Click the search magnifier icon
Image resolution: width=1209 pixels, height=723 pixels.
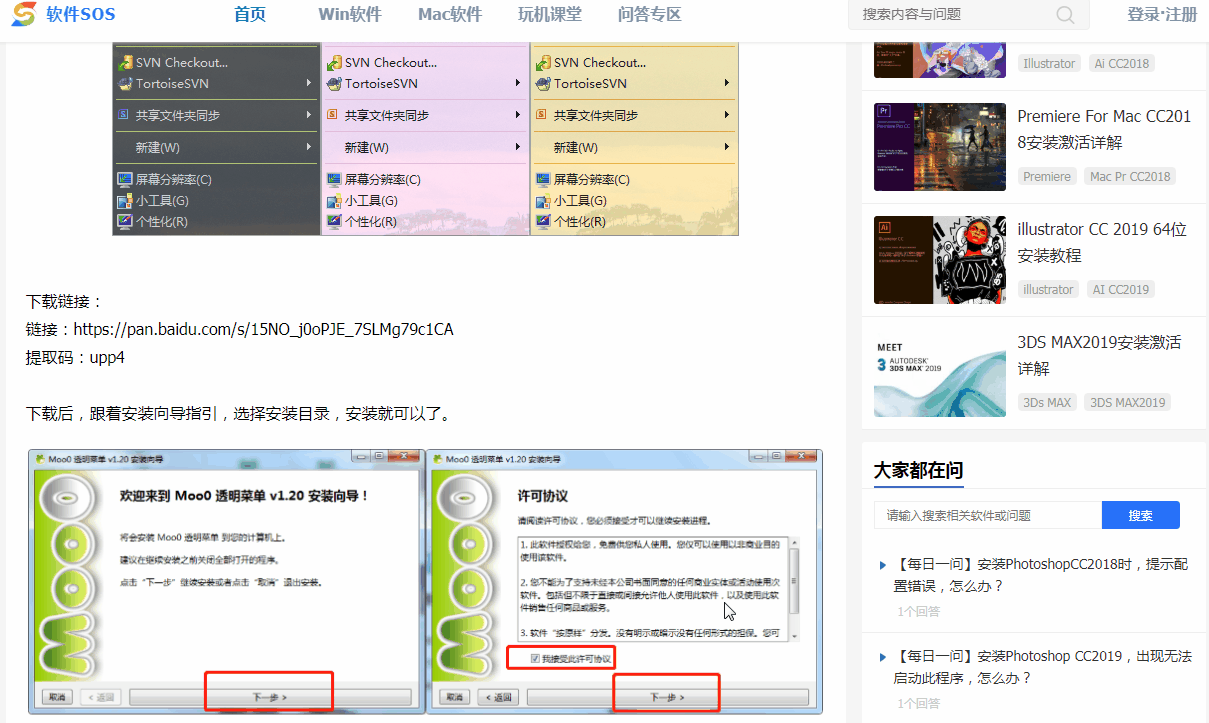coord(1065,15)
